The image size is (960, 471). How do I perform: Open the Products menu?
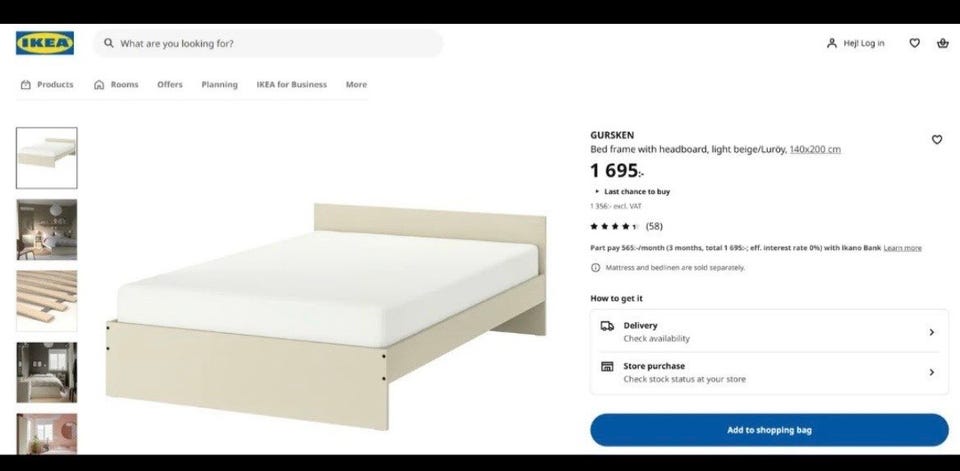click(47, 85)
